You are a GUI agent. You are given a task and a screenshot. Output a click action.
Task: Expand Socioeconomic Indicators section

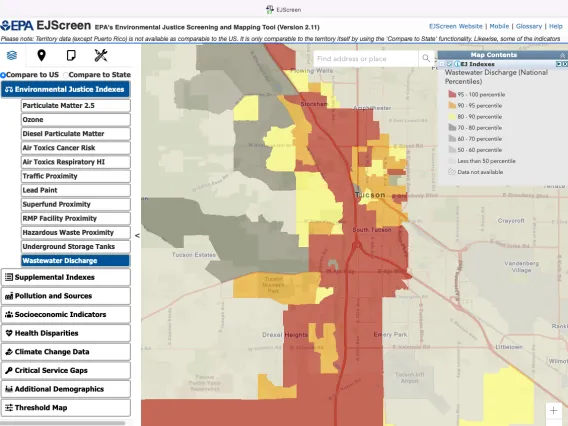click(66, 314)
